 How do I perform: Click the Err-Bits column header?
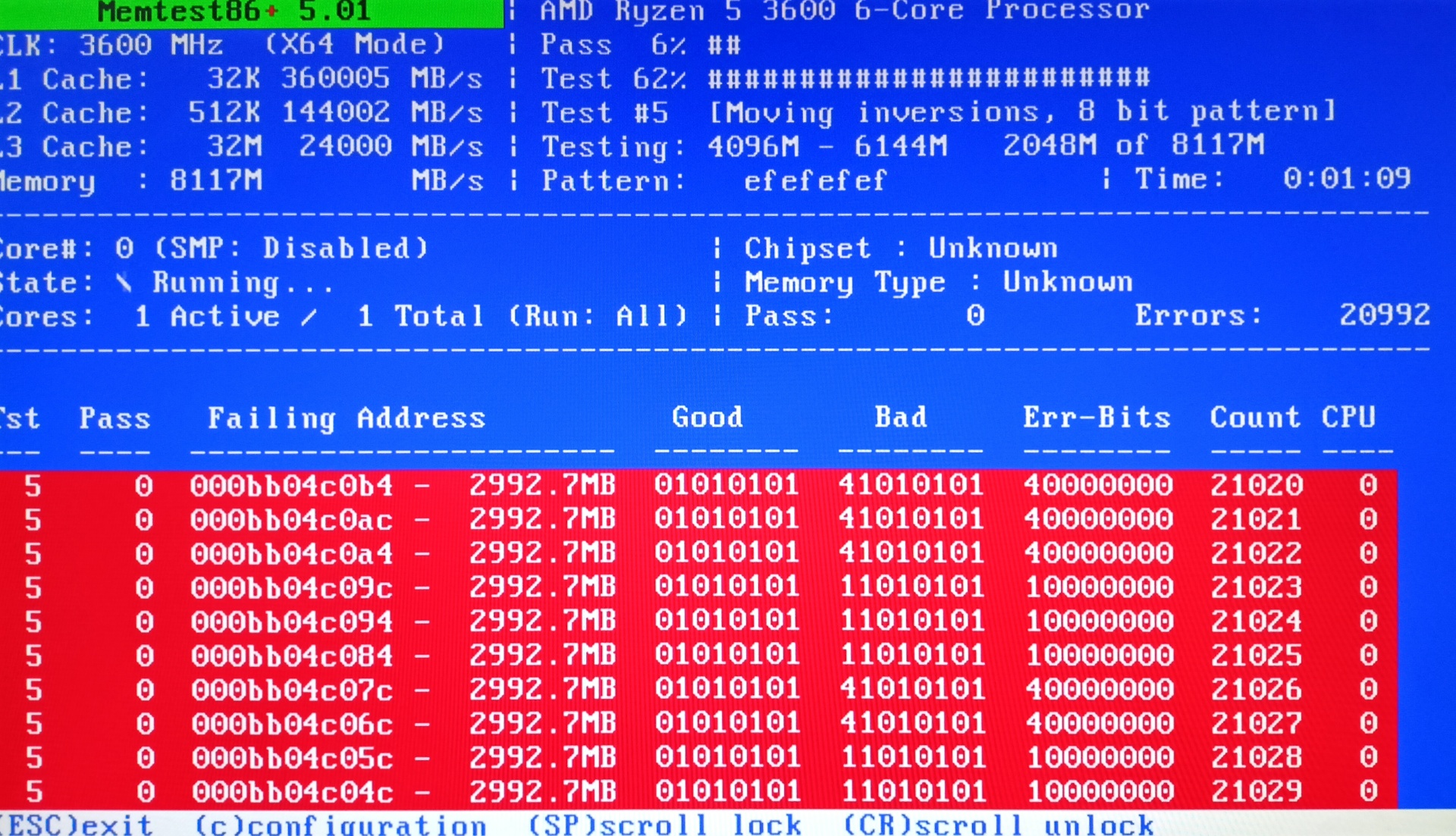point(1097,417)
